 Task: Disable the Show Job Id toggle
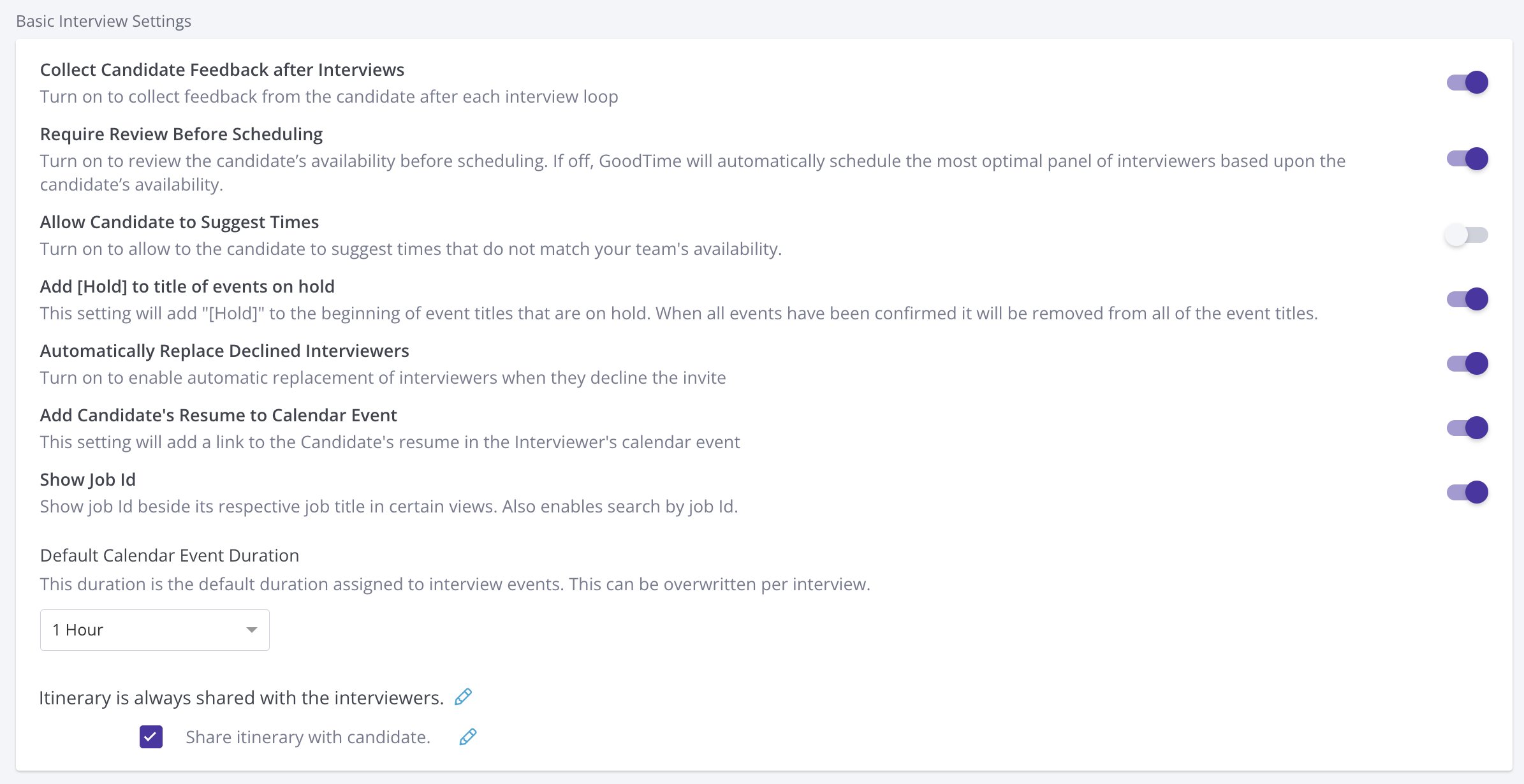pos(1467,492)
